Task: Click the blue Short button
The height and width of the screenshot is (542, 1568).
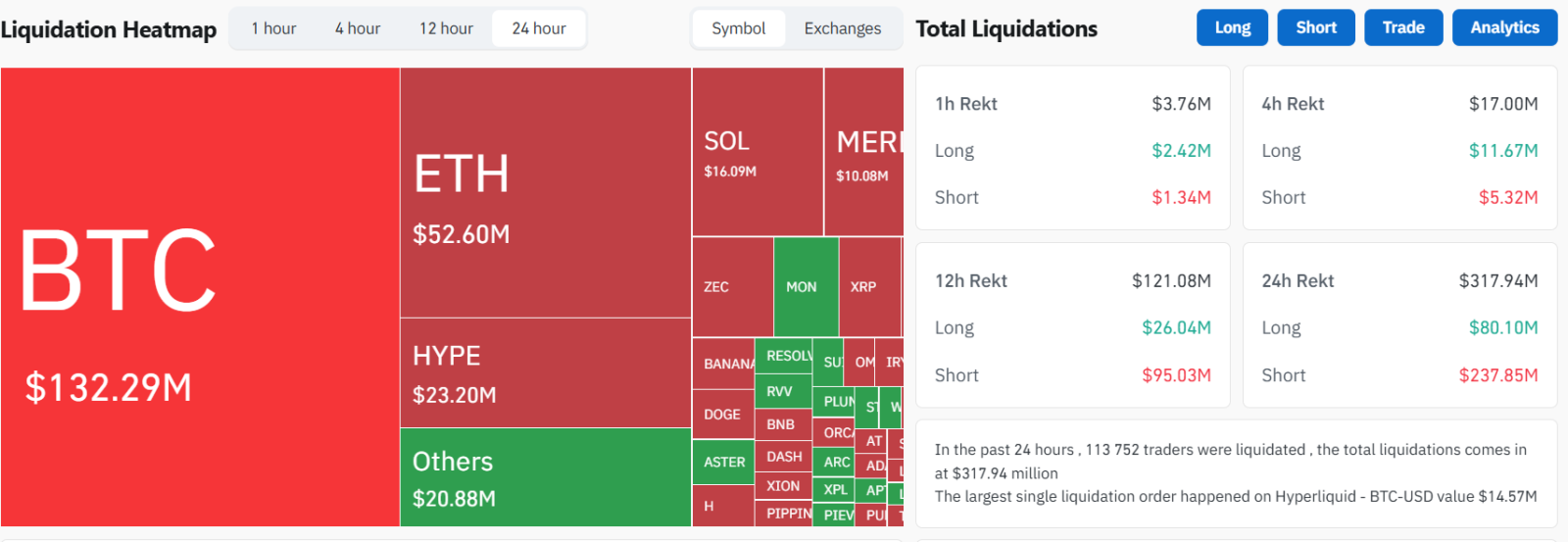Action: (1315, 27)
